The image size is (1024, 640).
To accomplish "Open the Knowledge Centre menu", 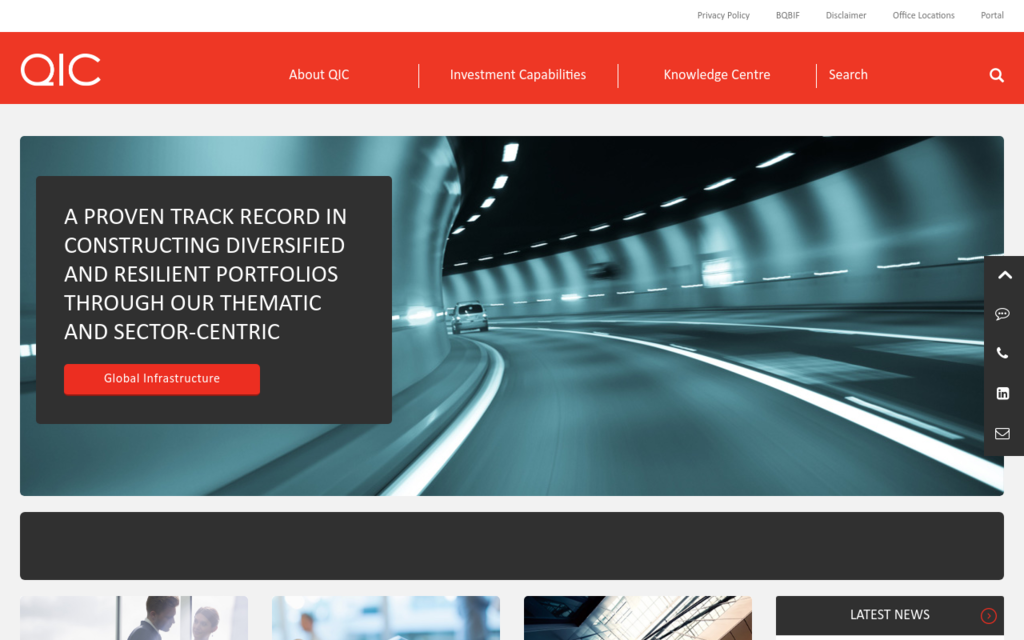I will 717,75.
